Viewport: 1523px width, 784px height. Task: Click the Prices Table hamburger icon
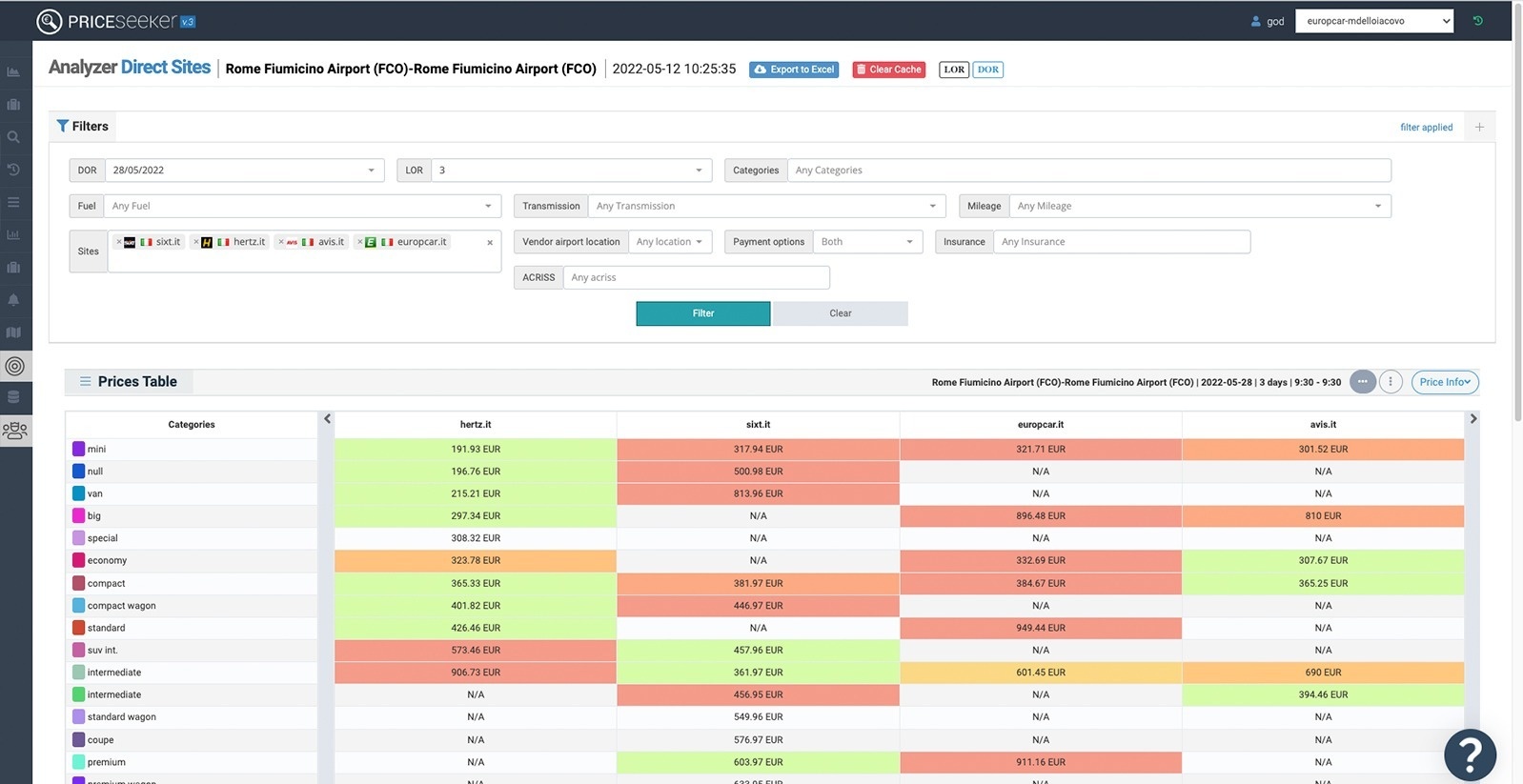click(86, 381)
